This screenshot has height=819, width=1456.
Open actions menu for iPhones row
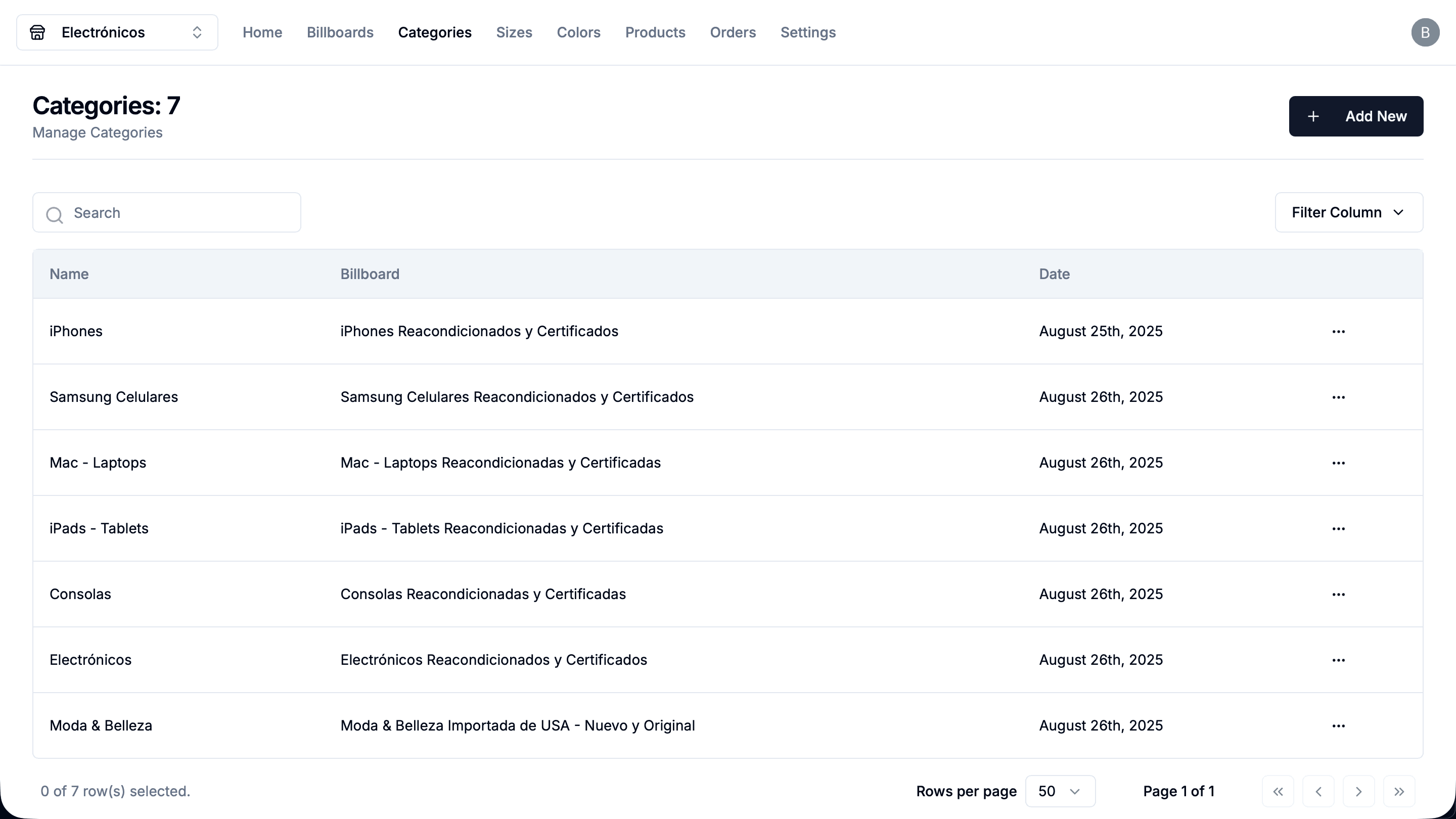tap(1338, 331)
